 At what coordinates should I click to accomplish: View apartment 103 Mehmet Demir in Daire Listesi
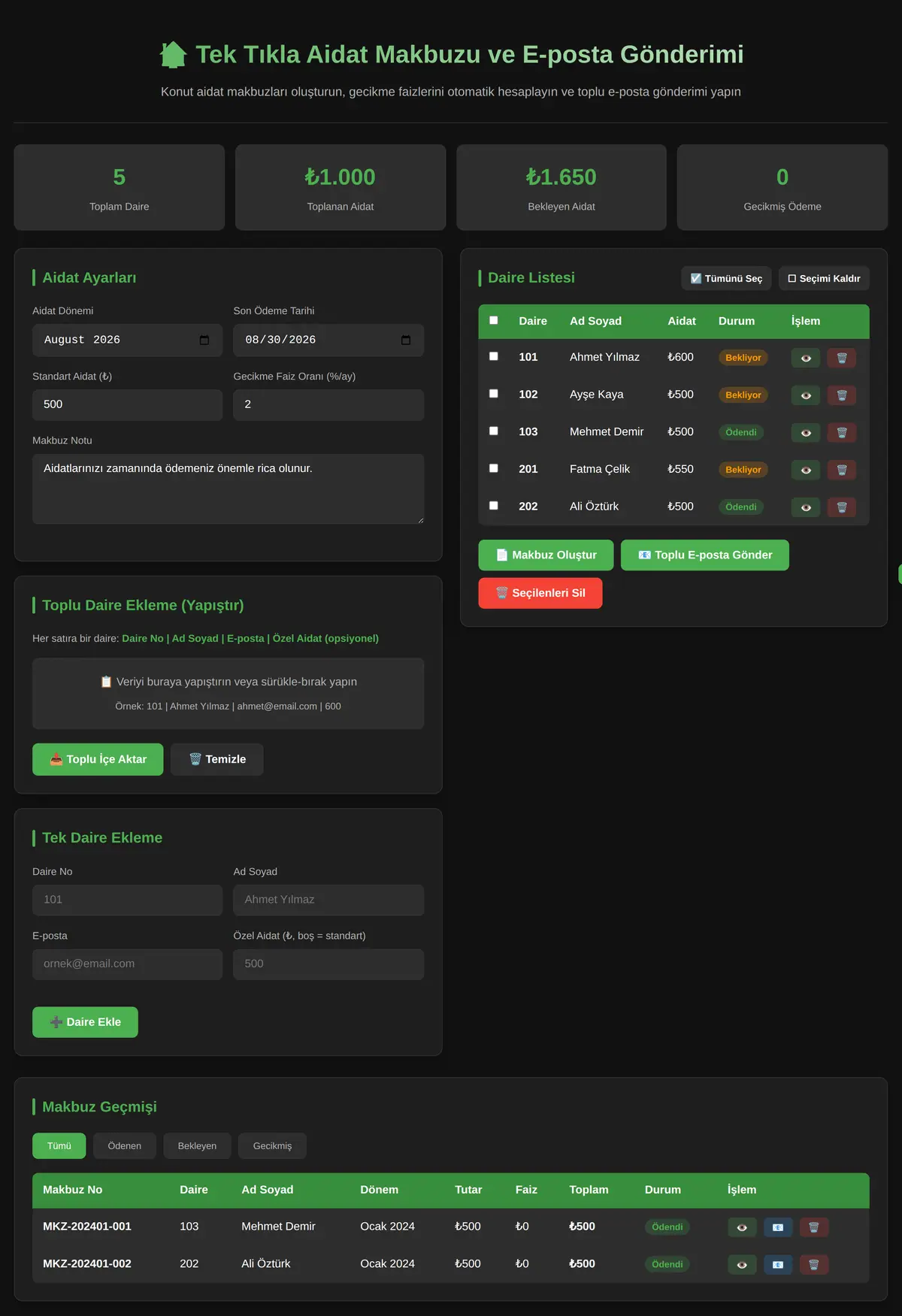pyautogui.click(x=806, y=433)
